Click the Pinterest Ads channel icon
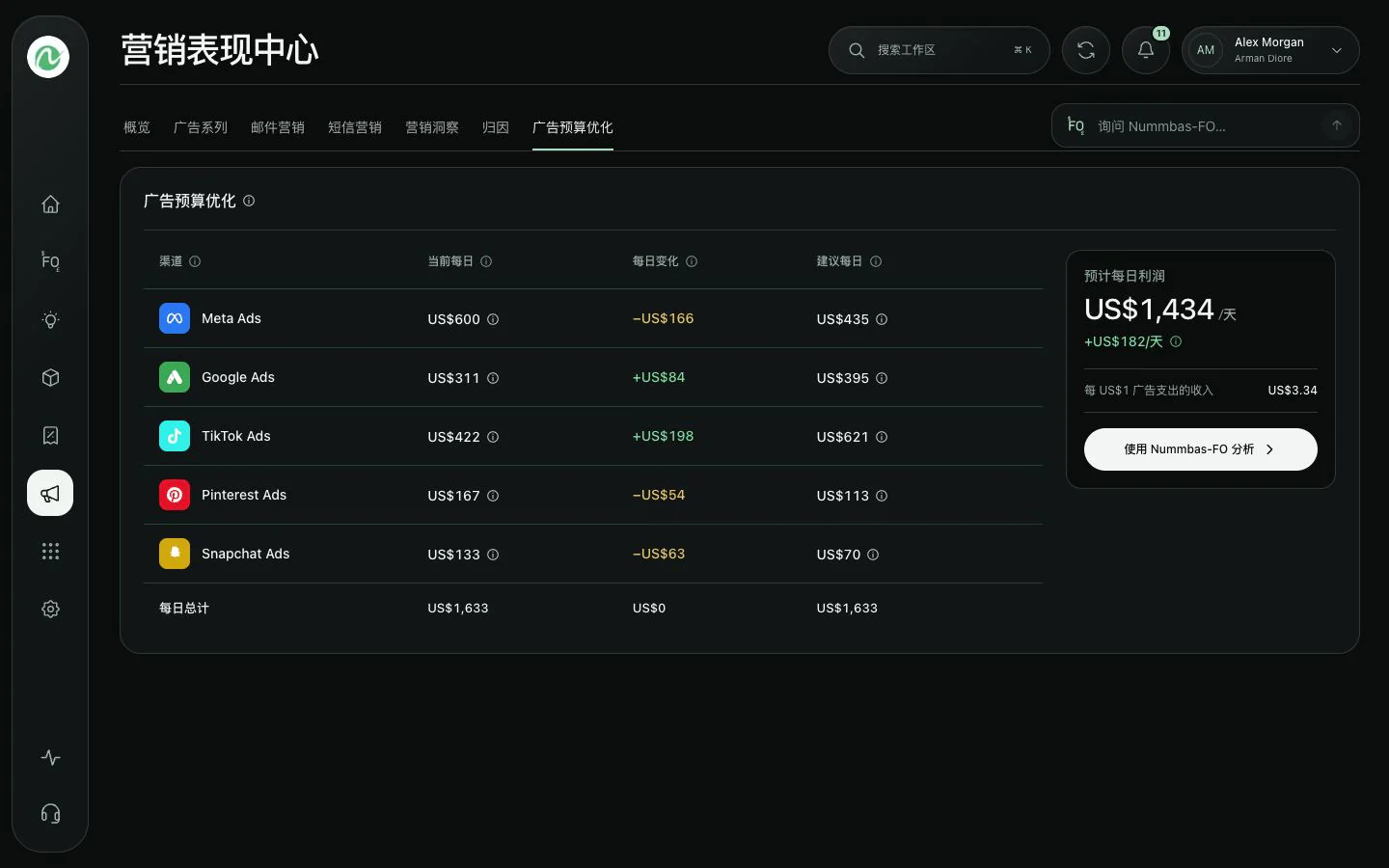 pos(175,495)
